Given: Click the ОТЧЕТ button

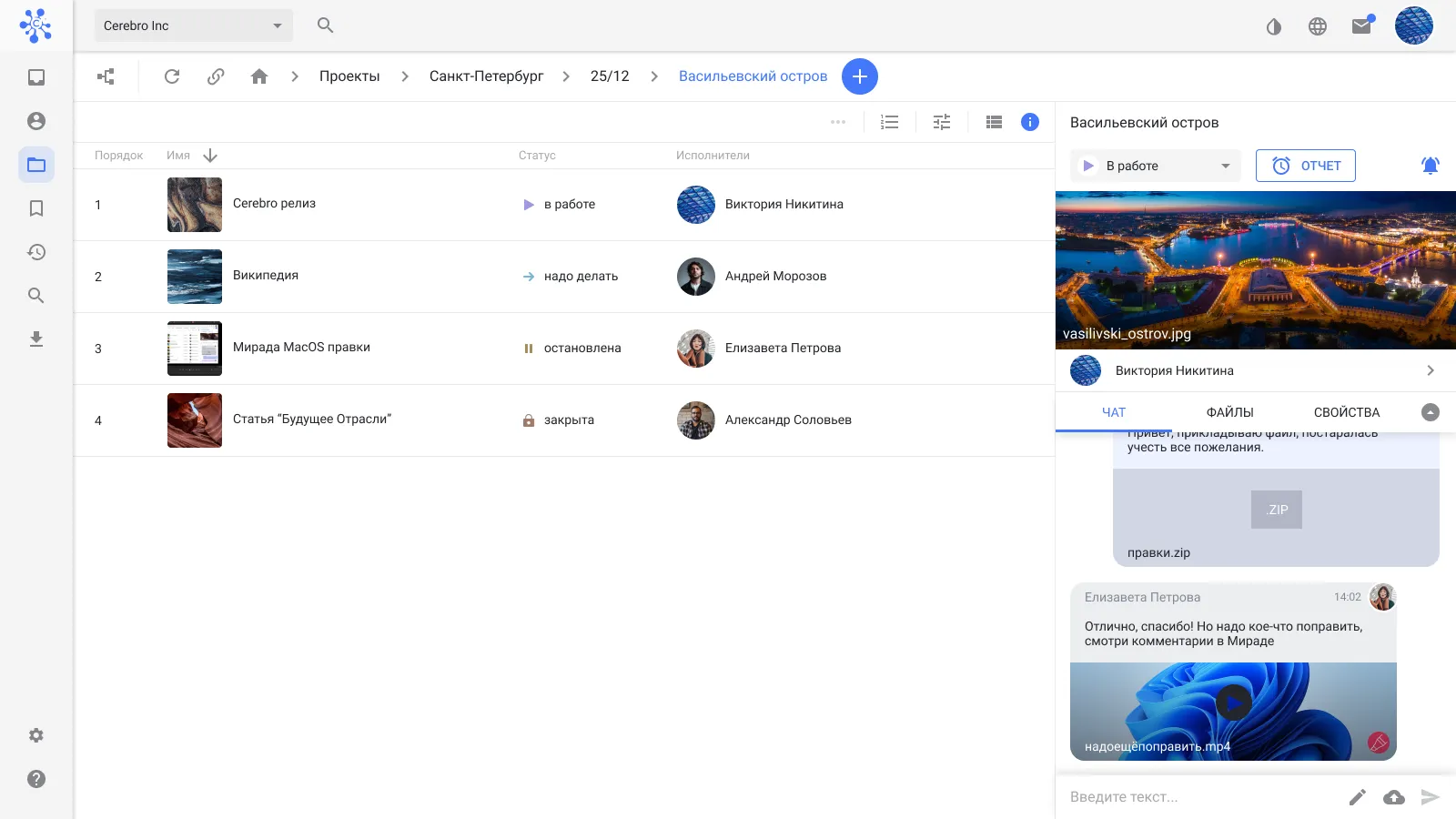Looking at the screenshot, I should point(1305,166).
